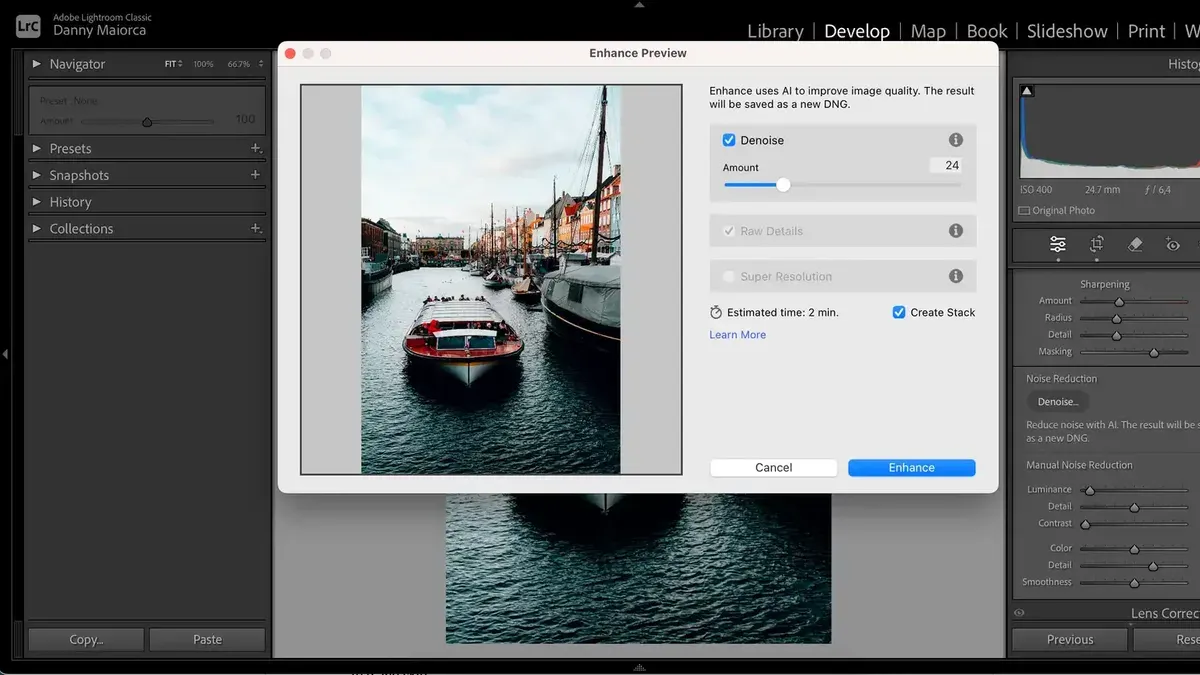Switch to the Print module
The height and width of the screenshot is (675, 1200).
[1146, 31]
